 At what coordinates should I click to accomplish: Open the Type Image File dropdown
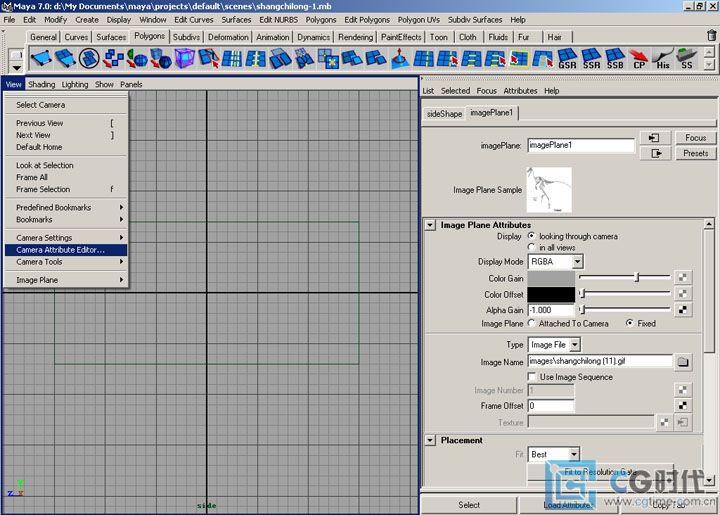554,345
